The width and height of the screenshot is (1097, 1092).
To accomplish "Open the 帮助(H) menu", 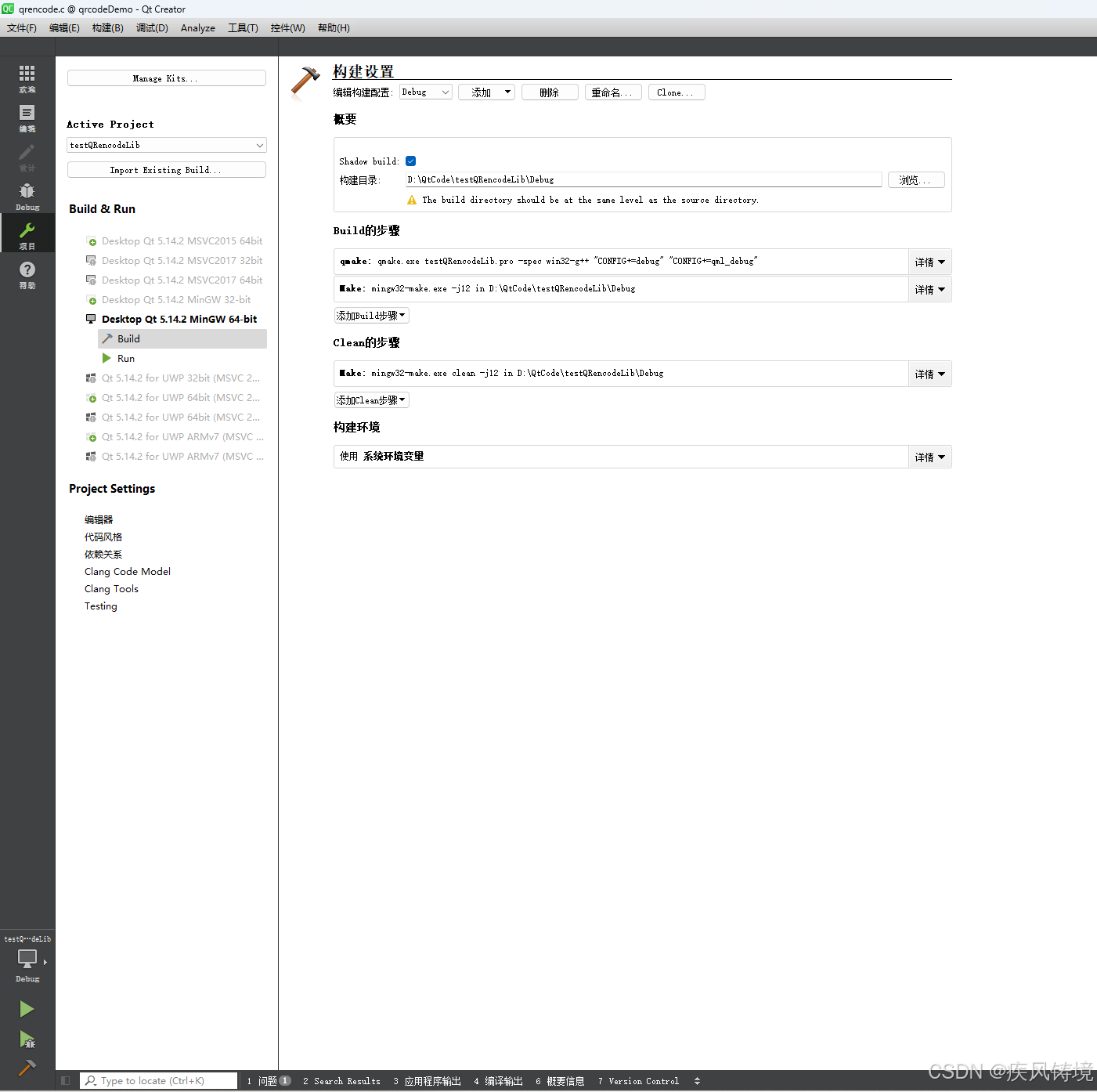I will [334, 27].
